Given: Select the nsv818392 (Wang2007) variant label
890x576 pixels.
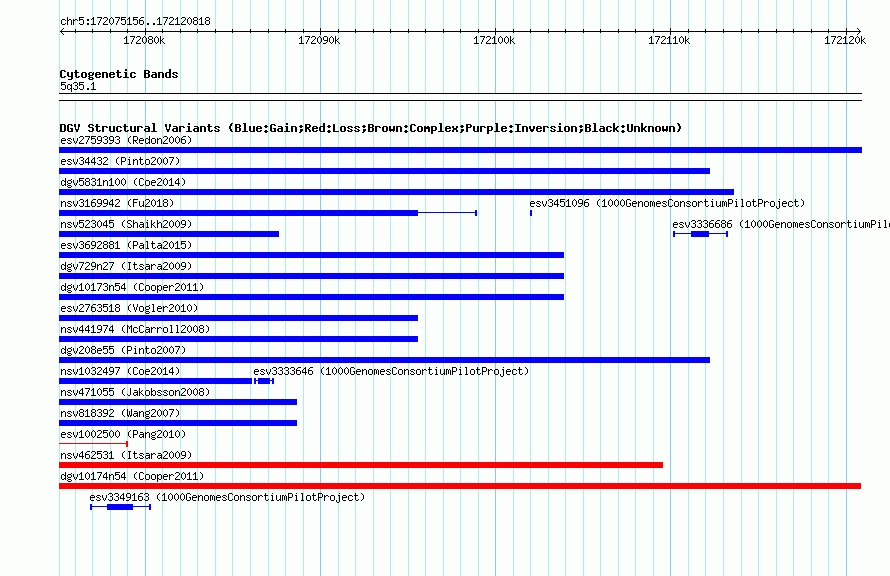Looking at the screenshot, I should [x=120, y=413].
